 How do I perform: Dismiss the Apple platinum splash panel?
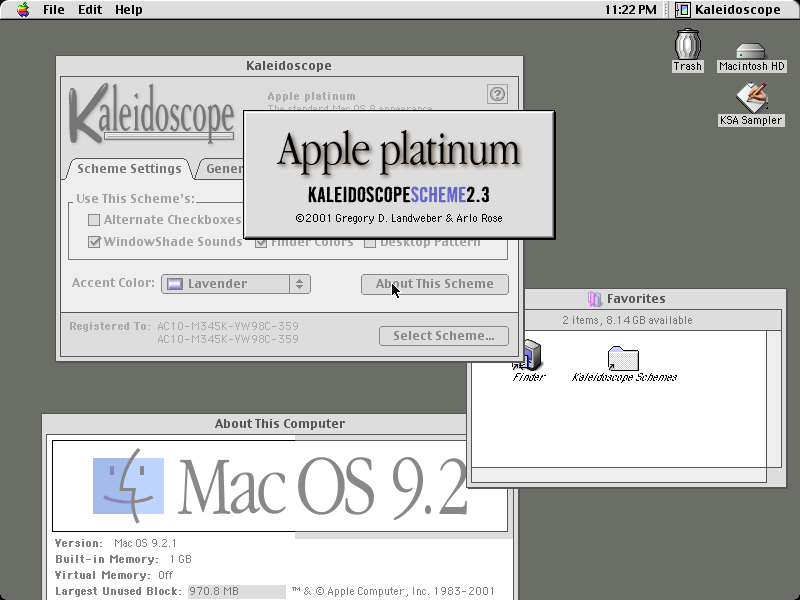pyautogui.click(x=399, y=174)
